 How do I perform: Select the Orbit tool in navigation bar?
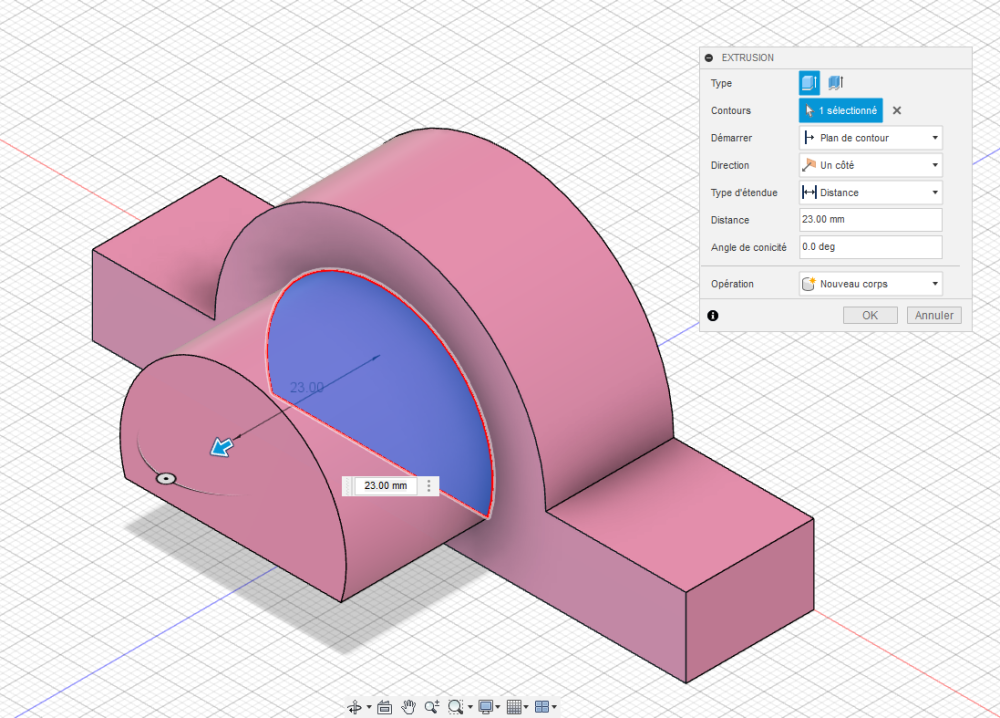coord(355,707)
